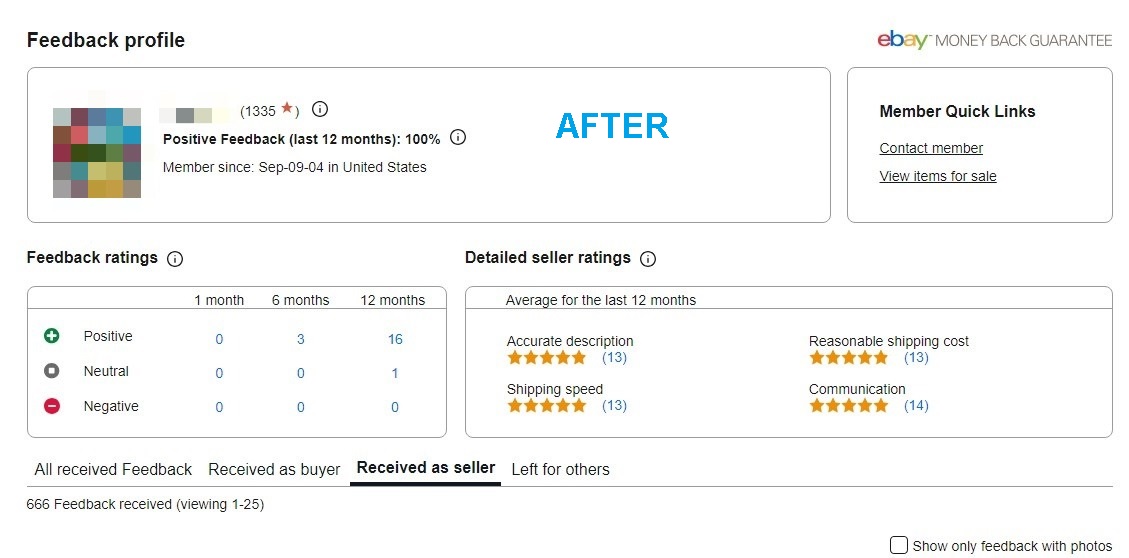Enable Show only feedback with photos
This screenshot has height=558, width=1129.
[x=899, y=545]
